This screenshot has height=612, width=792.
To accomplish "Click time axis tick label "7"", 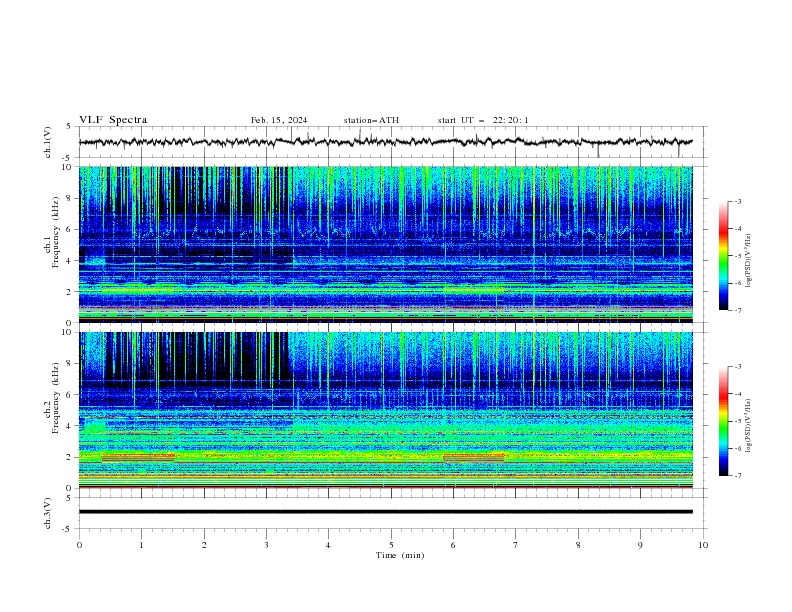I will pos(516,545).
